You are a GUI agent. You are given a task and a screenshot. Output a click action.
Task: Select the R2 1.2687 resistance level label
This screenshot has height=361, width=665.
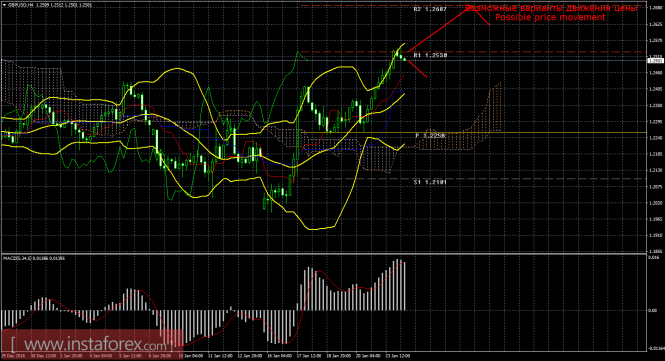tap(430, 9)
